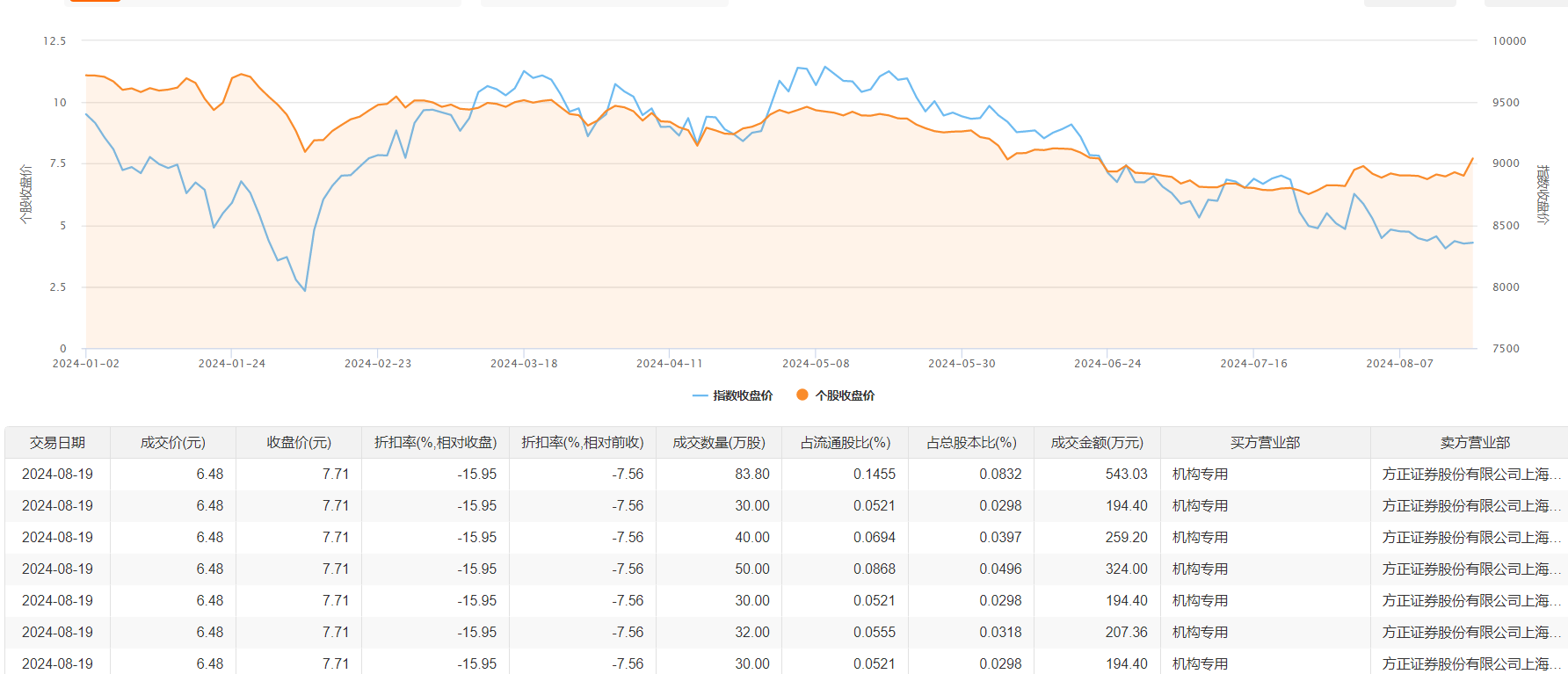
Task: Click the 占流通股比(%) column header
Action: click(845, 443)
